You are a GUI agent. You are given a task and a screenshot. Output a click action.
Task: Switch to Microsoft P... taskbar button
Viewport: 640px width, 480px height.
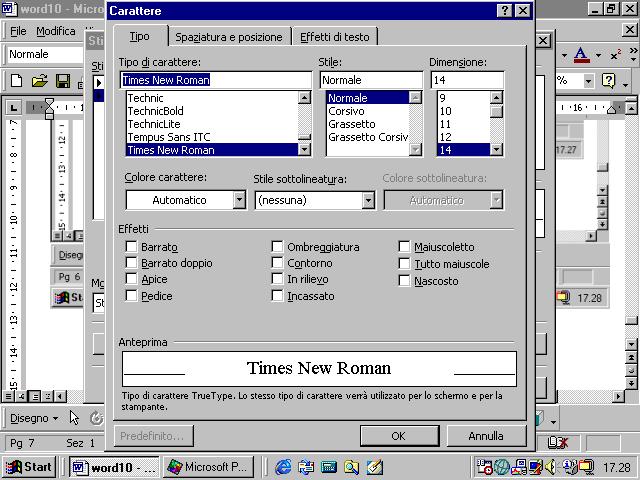[208, 467]
